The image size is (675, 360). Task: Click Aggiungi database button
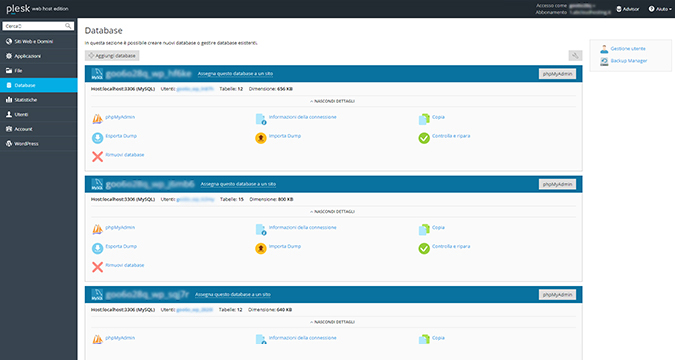(112, 56)
